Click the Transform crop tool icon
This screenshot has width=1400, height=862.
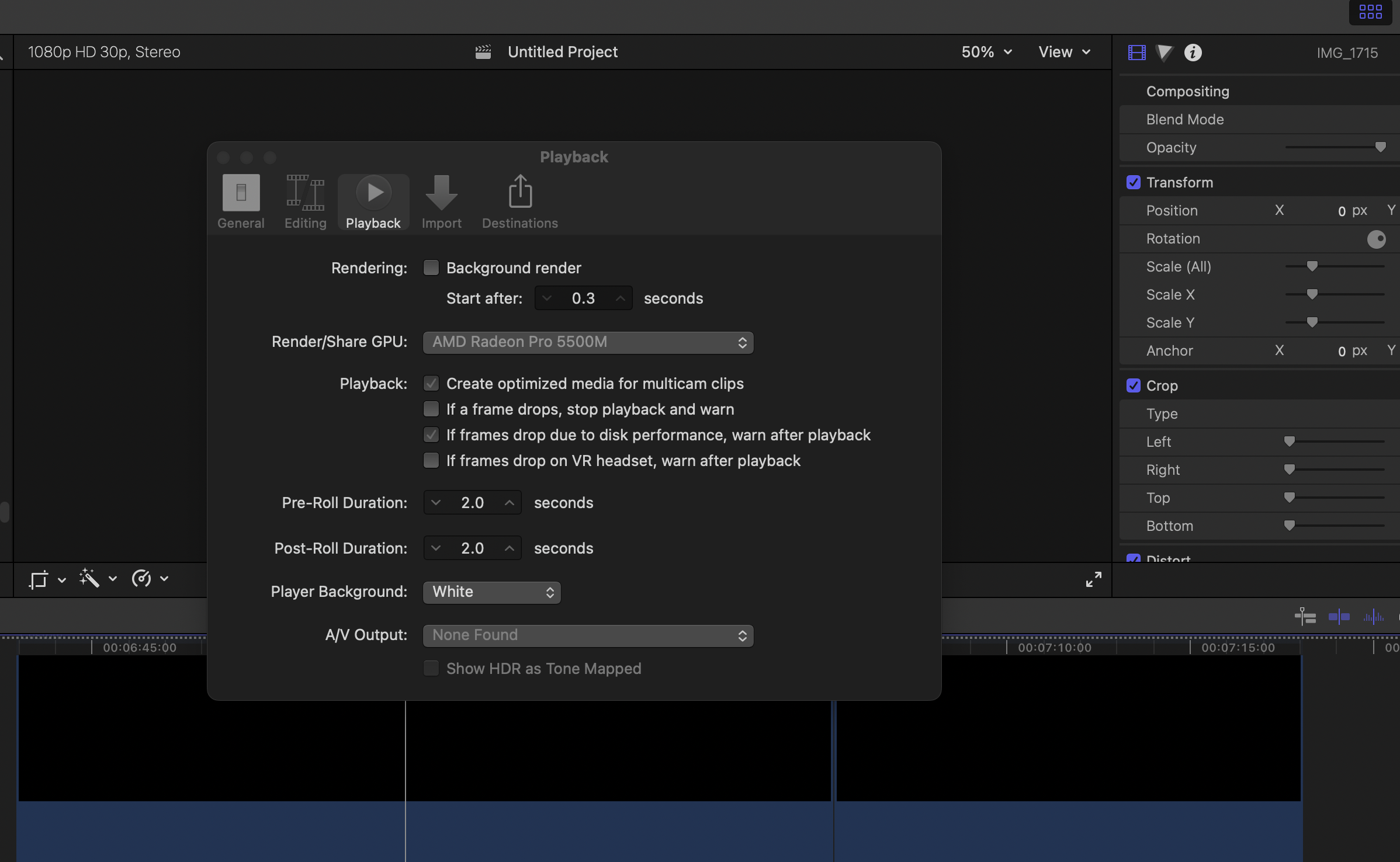click(x=39, y=579)
